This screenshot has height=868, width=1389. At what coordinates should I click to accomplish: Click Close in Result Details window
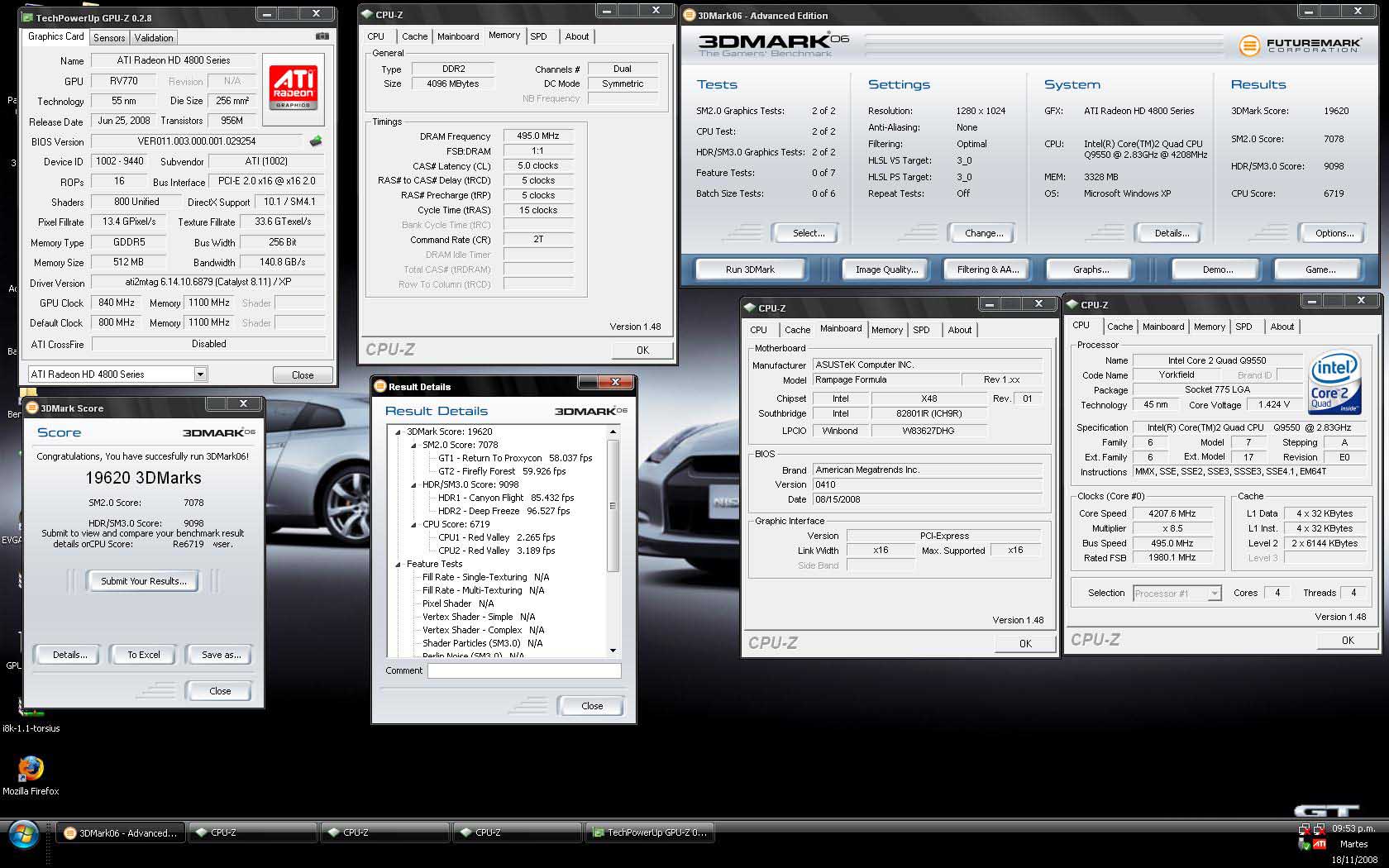tap(591, 706)
